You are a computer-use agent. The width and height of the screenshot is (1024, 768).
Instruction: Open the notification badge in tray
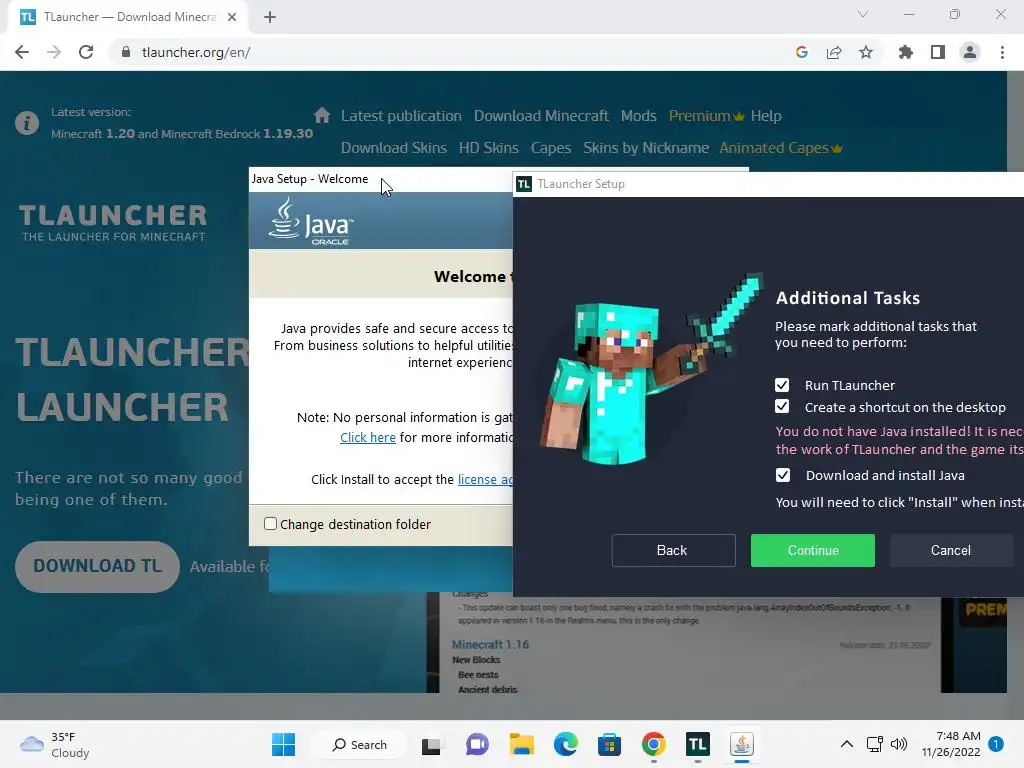coord(996,744)
